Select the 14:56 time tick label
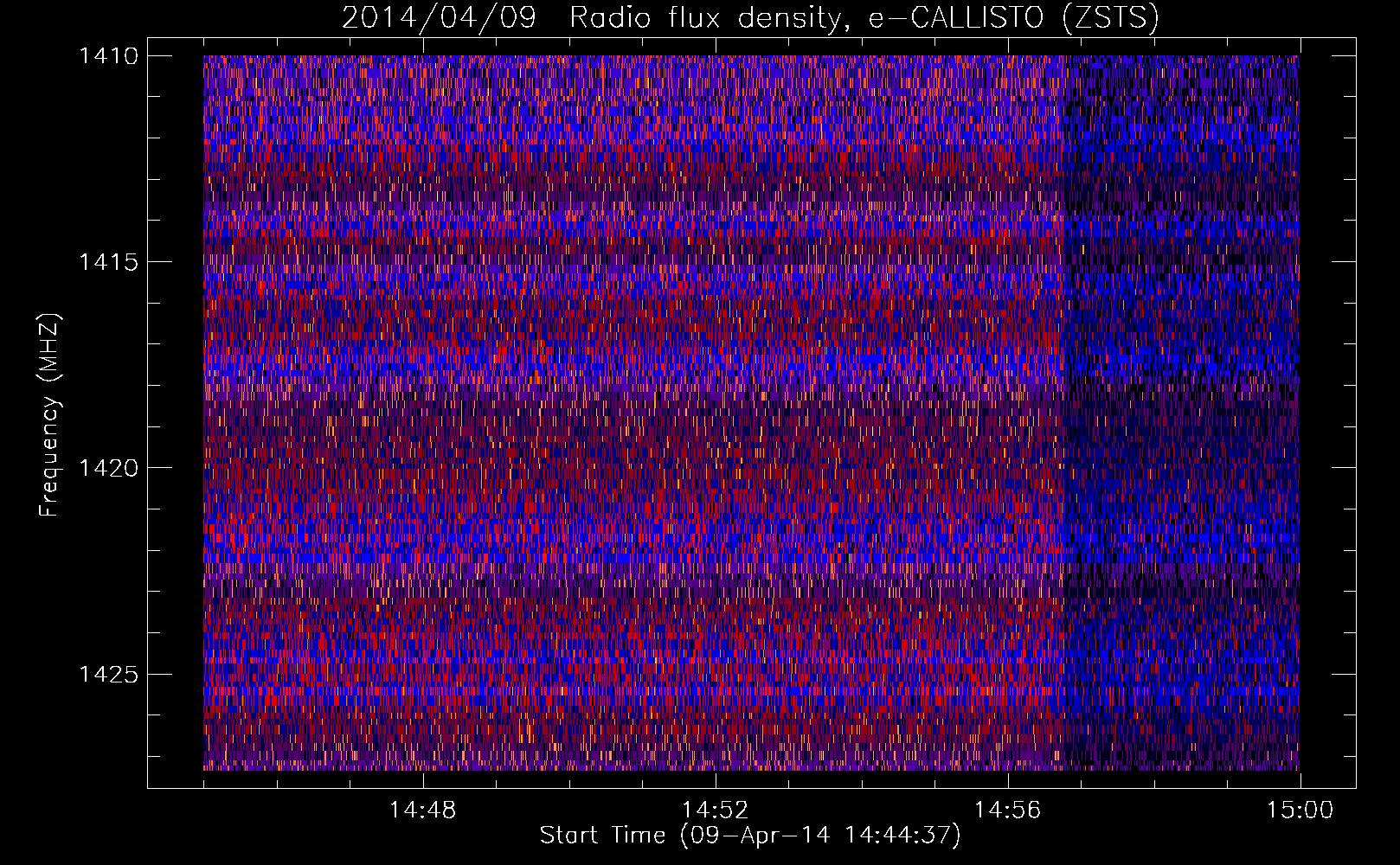This screenshot has width=1400, height=865. (x=1007, y=810)
